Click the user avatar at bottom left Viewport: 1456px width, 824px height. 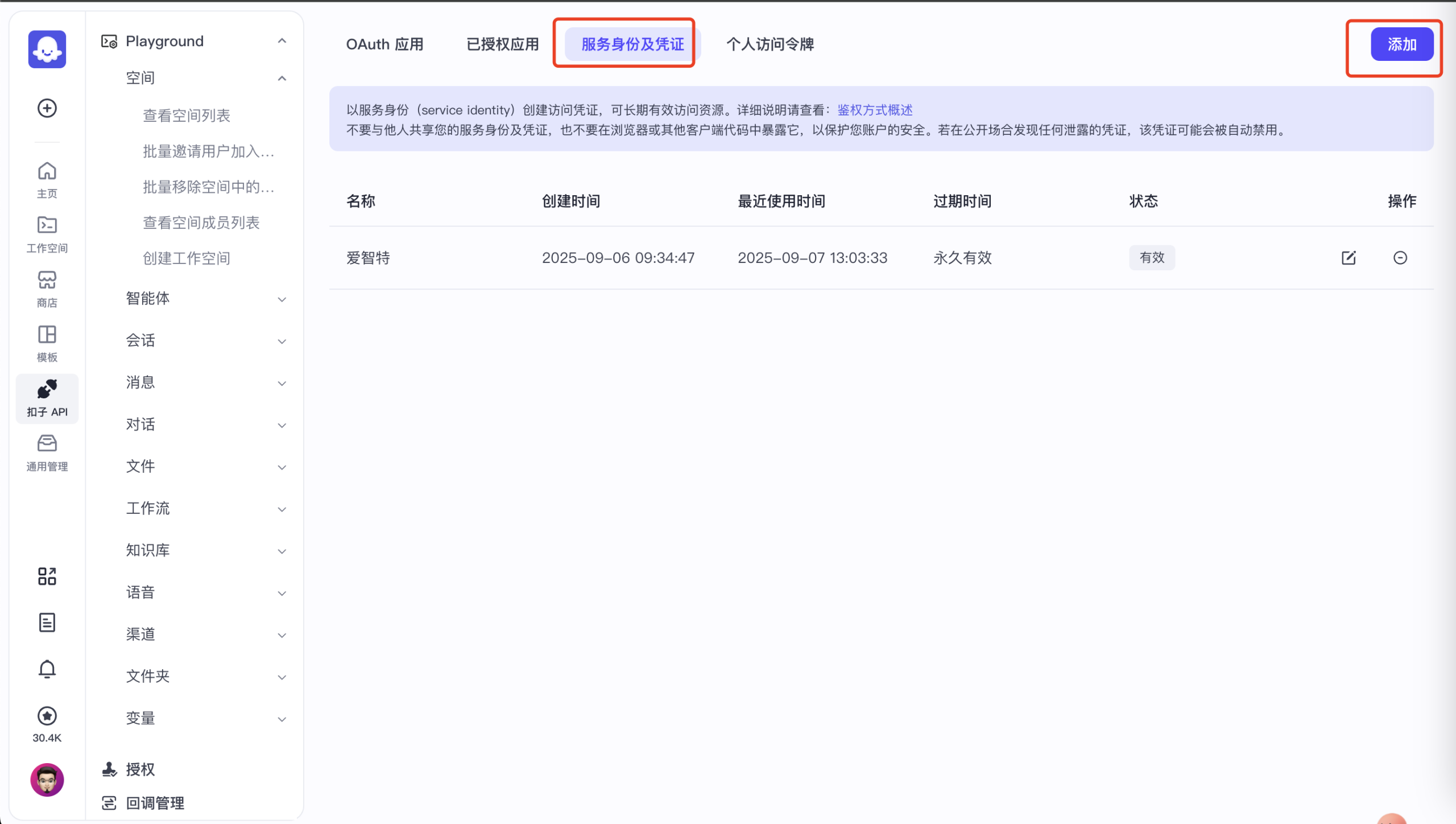point(47,780)
